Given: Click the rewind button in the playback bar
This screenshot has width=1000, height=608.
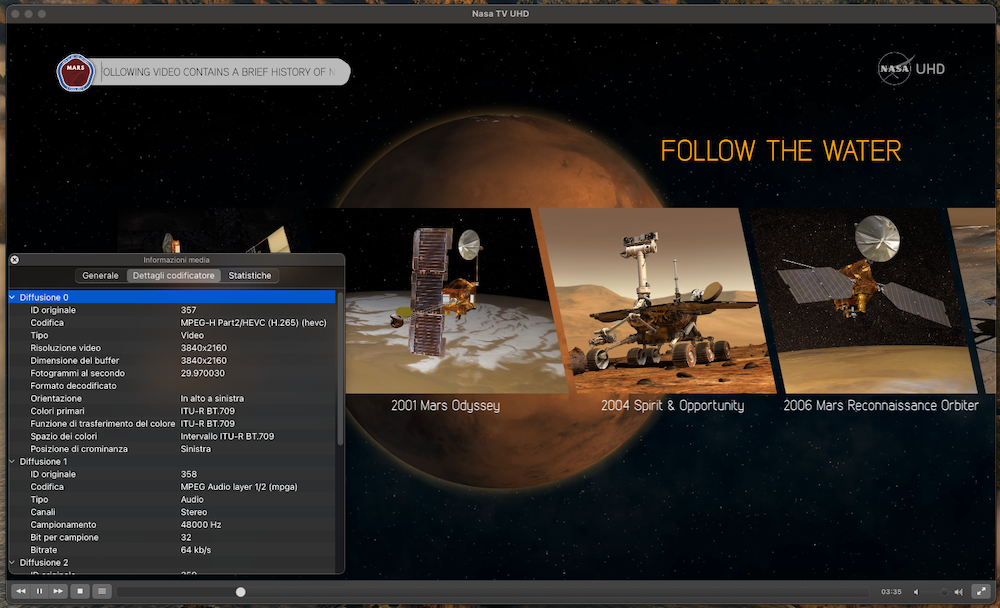Looking at the screenshot, I should 20,591.
